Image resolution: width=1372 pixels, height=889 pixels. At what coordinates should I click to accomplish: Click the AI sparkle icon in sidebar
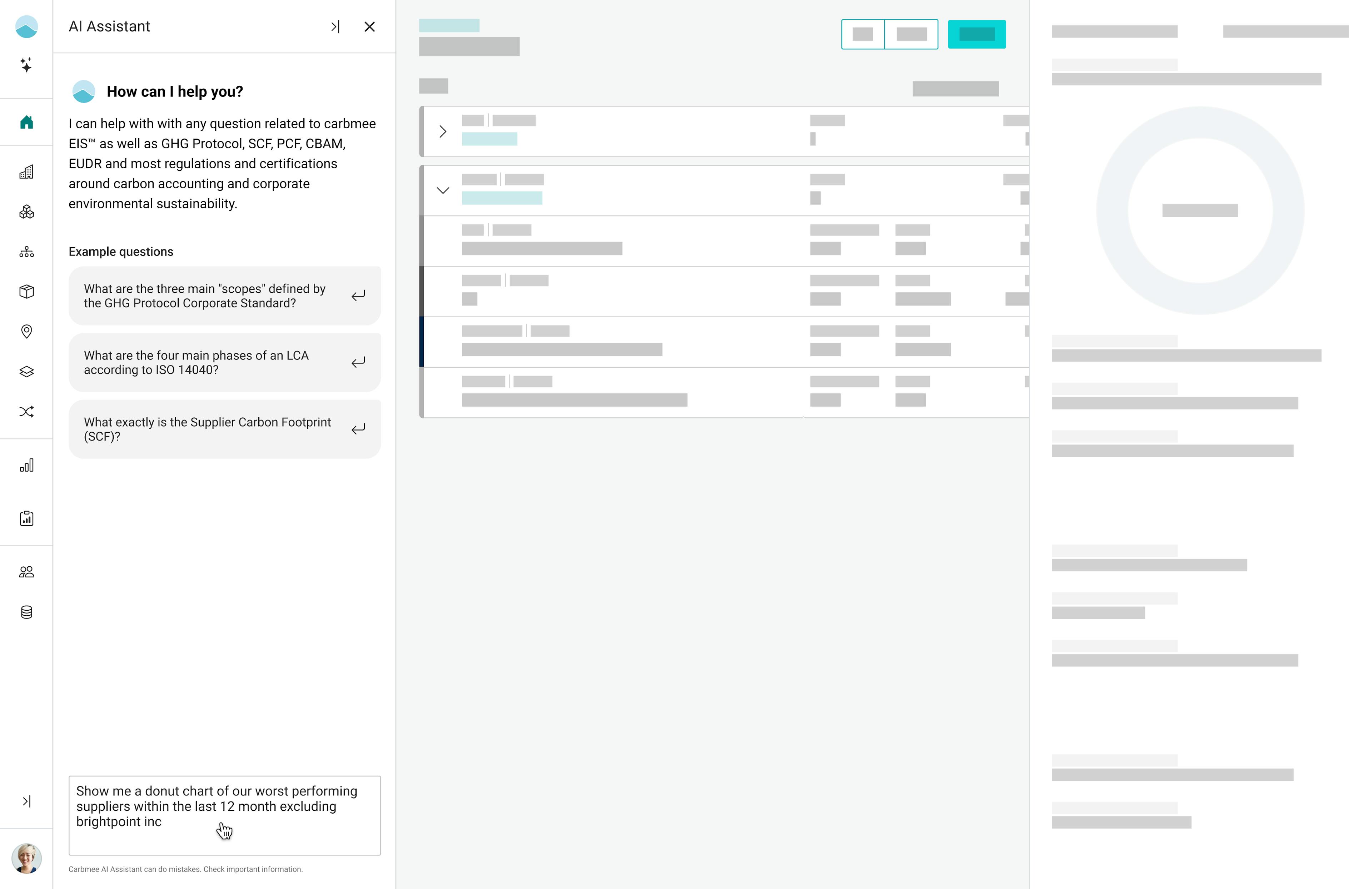(x=26, y=65)
